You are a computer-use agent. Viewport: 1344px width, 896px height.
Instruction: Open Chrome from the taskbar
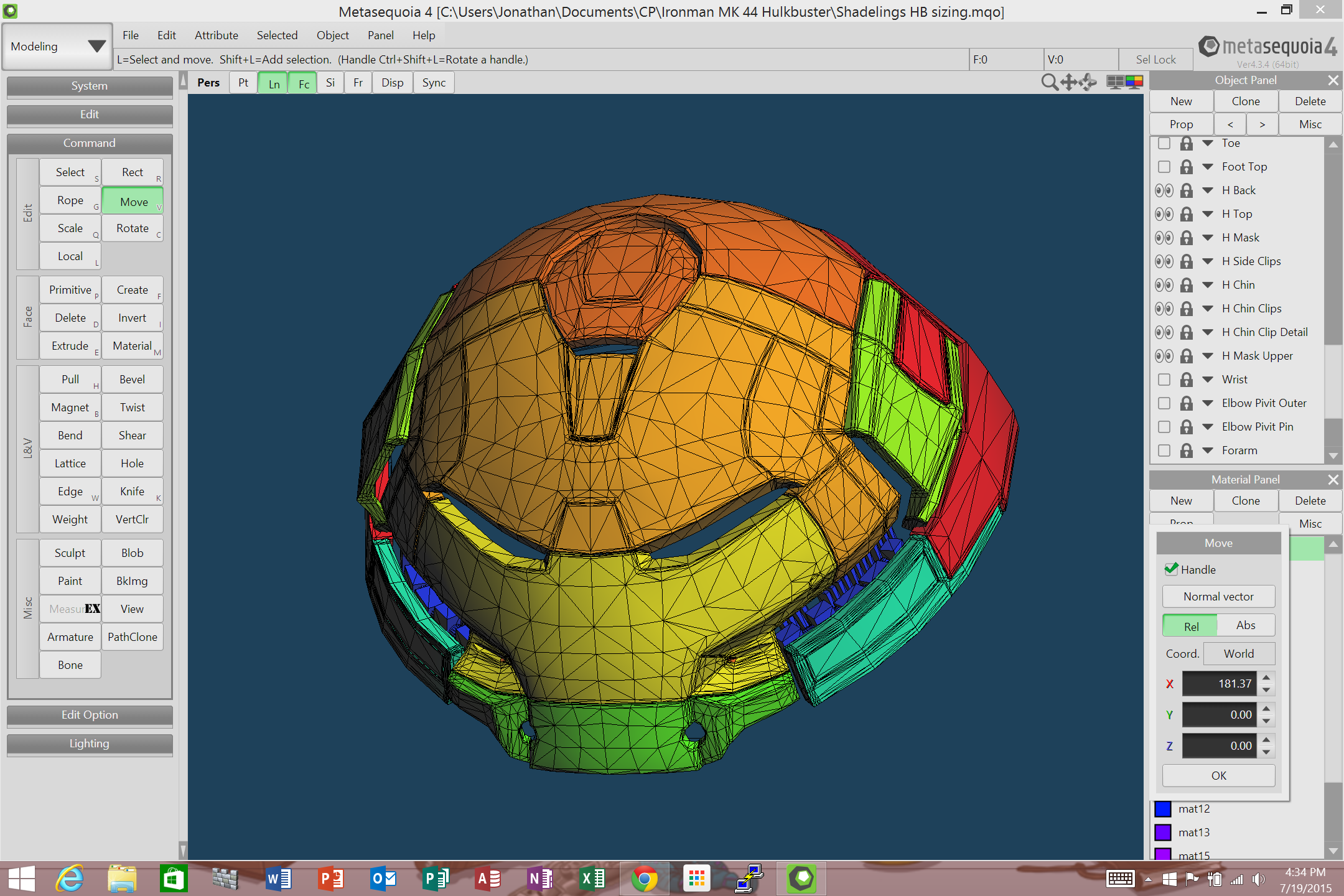pyautogui.click(x=645, y=879)
